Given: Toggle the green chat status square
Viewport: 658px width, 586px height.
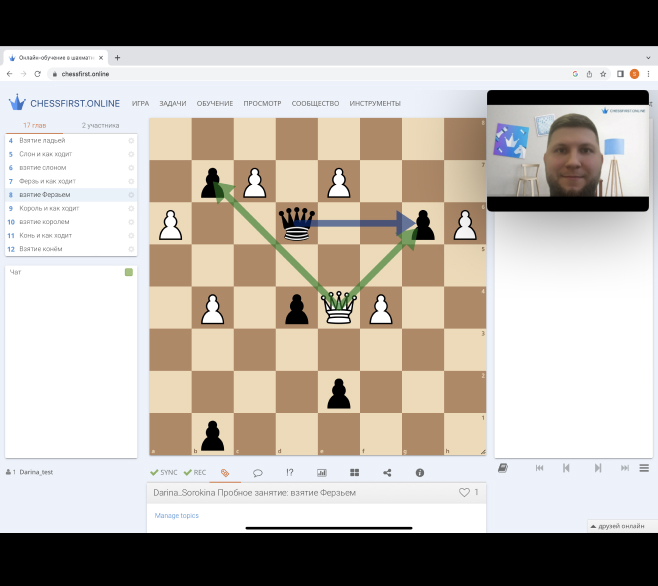Looking at the screenshot, I should point(129,272).
